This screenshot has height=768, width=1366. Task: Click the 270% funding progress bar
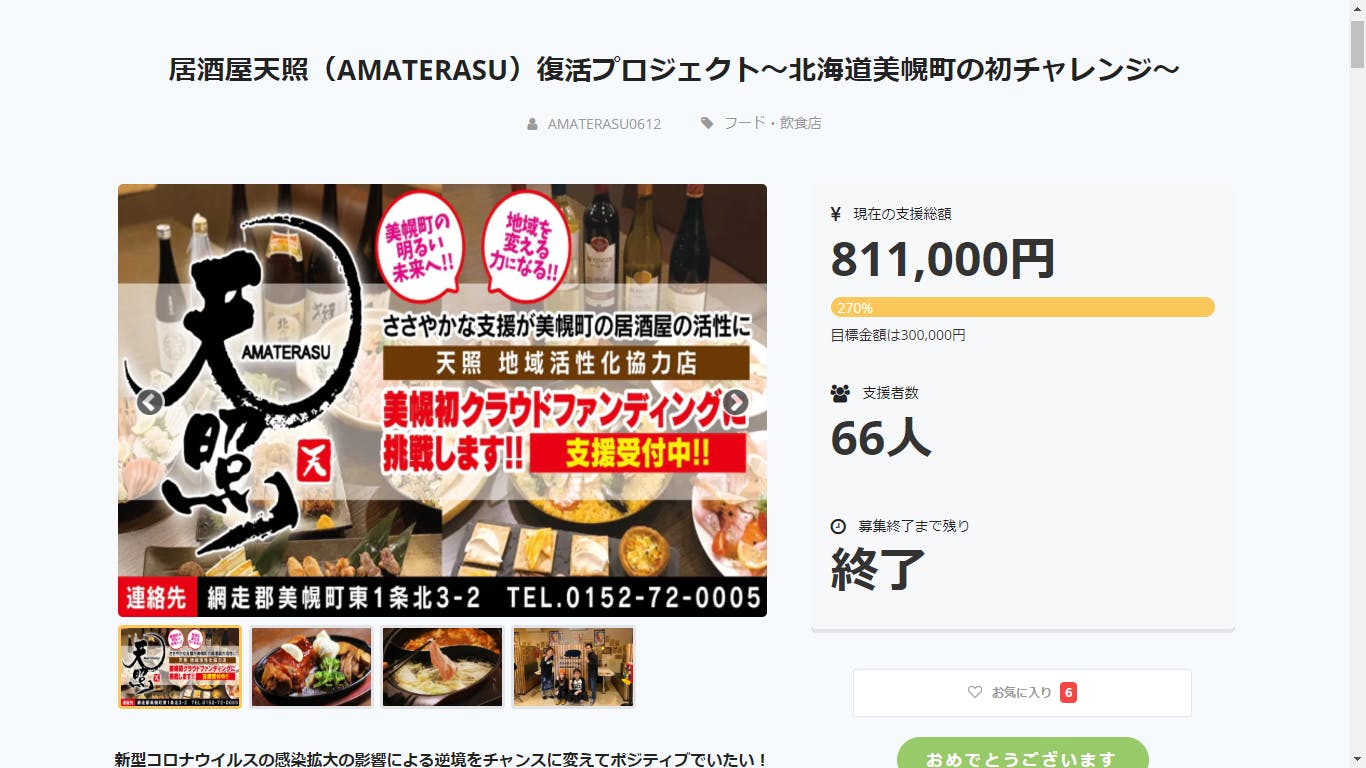tap(1022, 307)
